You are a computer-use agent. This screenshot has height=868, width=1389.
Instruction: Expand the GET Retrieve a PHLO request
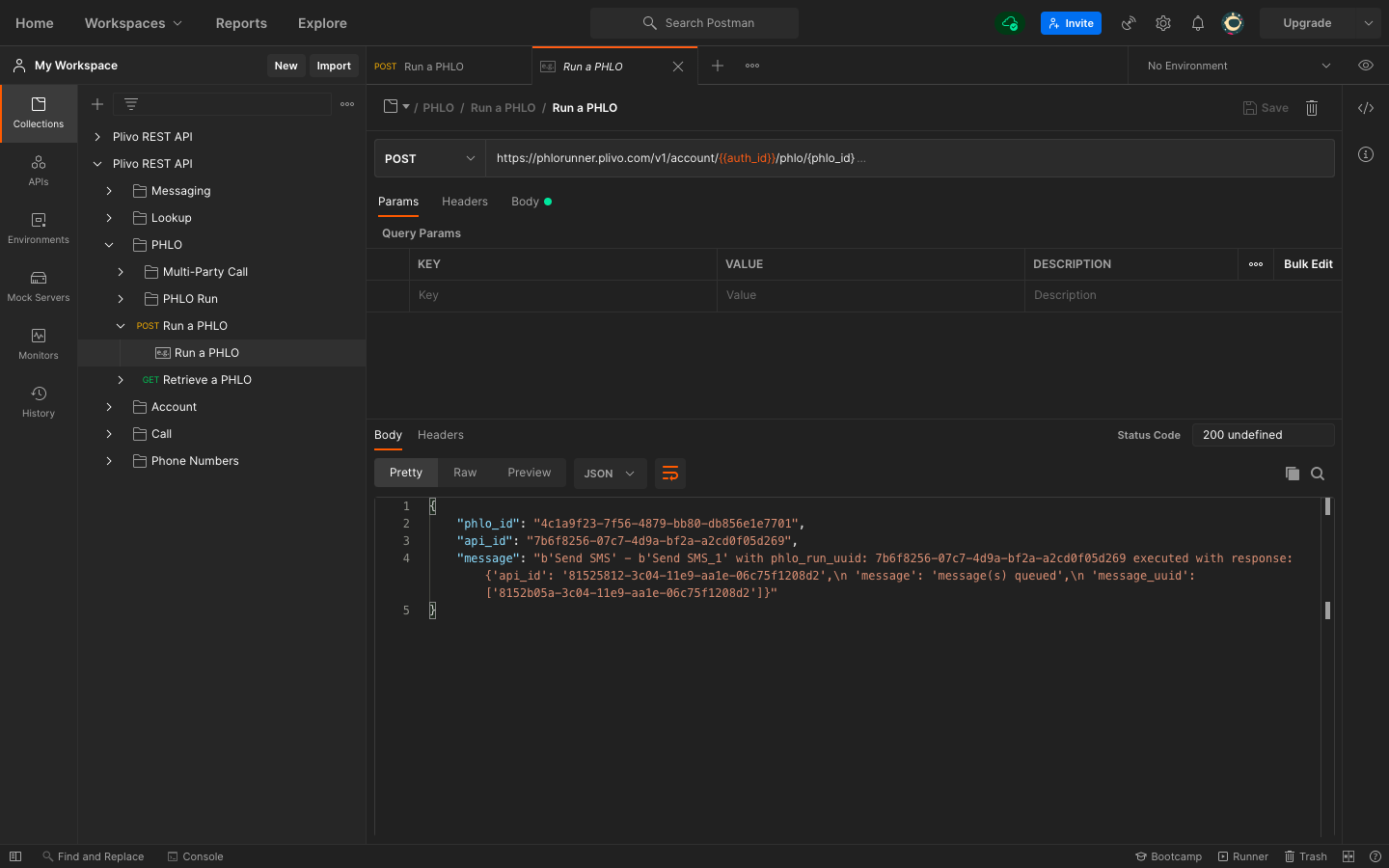tap(121, 380)
